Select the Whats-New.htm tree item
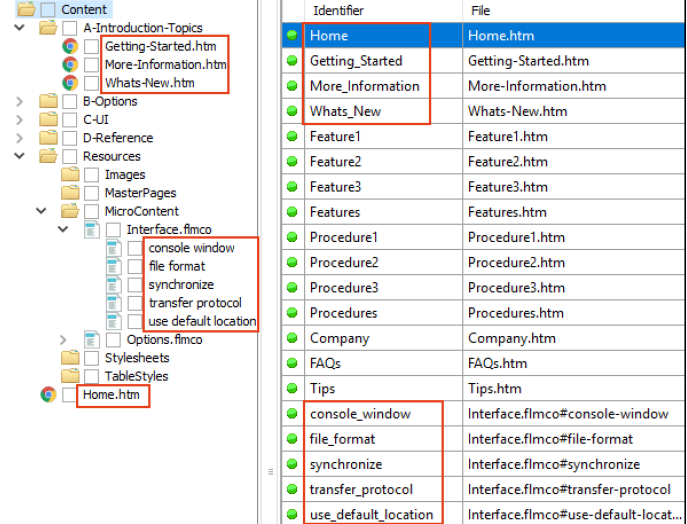Image resolution: width=687 pixels, height=524 pixels. click(150, 83)
